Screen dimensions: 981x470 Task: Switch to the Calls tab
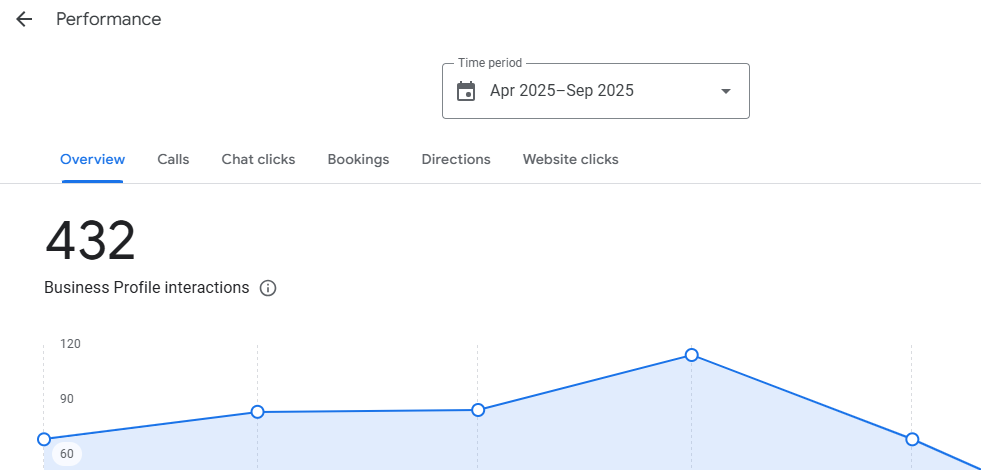173,160
